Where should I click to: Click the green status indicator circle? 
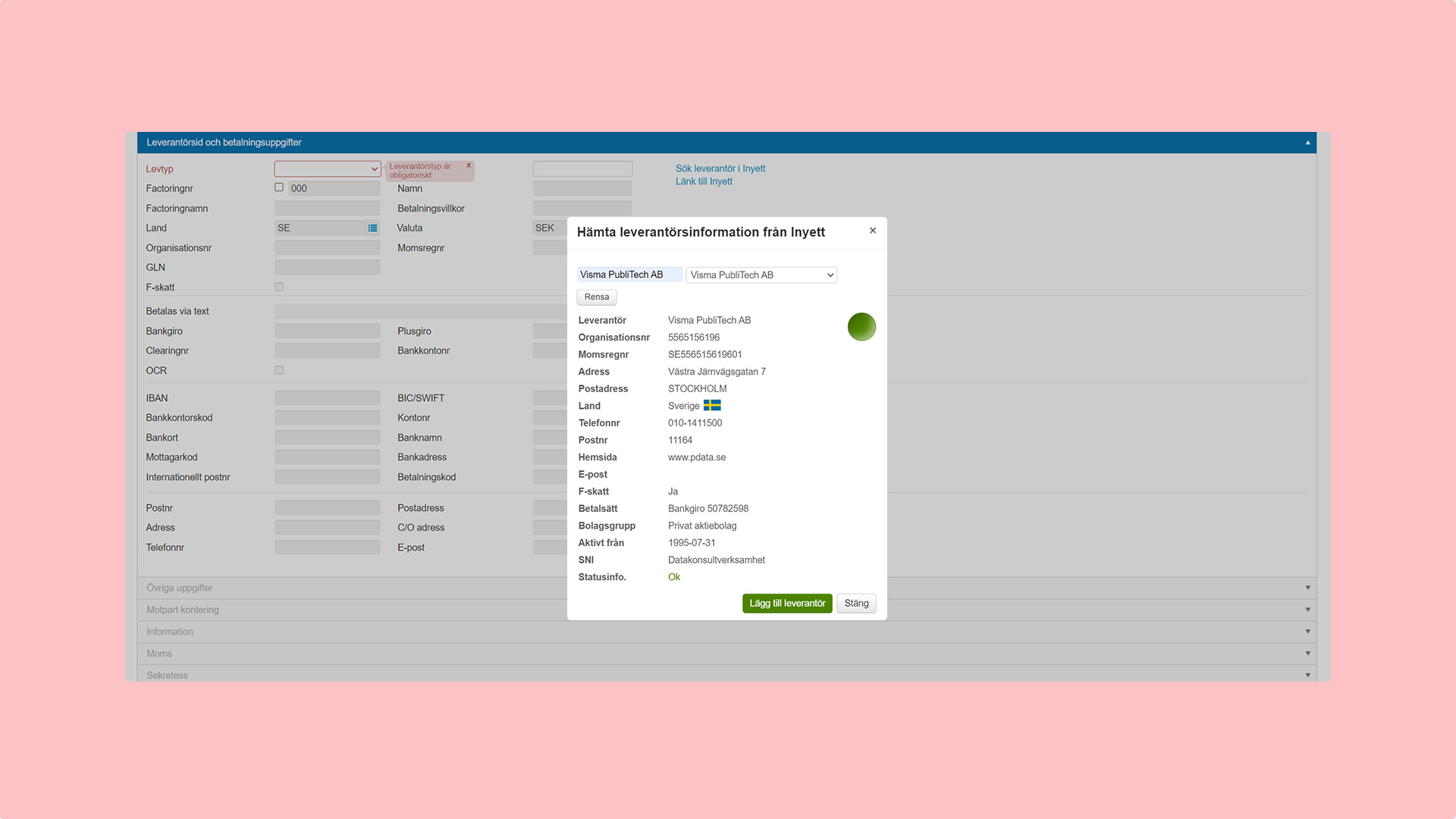click(861, 327)
